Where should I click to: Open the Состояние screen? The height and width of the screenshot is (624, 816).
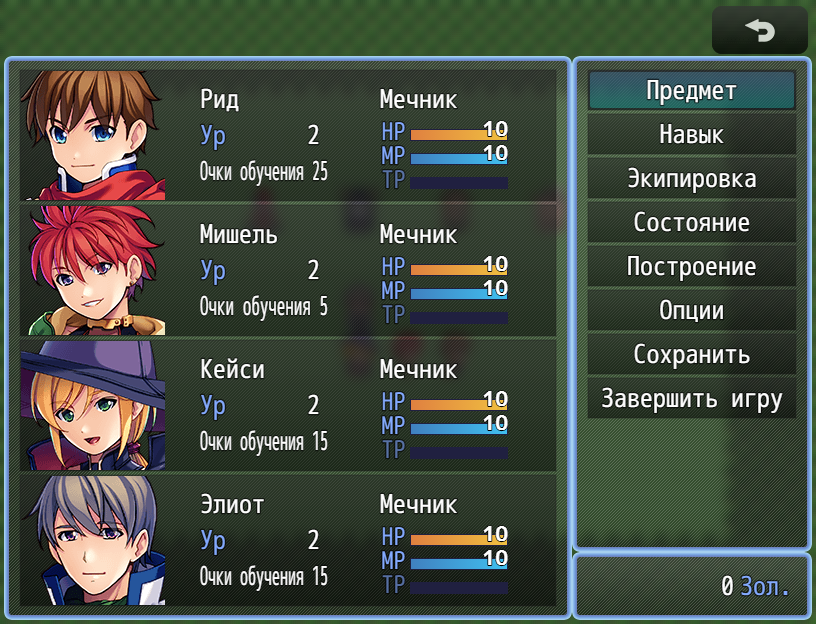point(692,222)
